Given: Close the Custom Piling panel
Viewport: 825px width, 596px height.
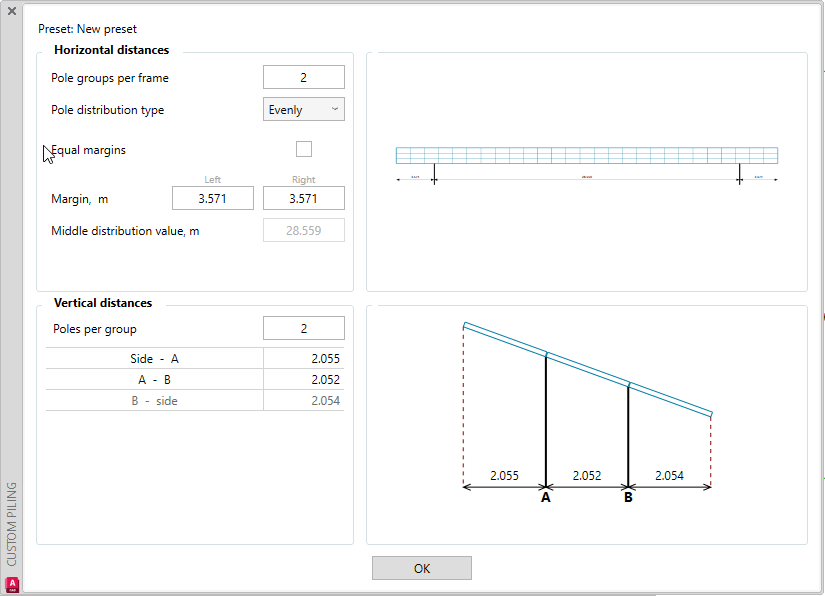Looking at the screenshot, I should pos(12,11).
